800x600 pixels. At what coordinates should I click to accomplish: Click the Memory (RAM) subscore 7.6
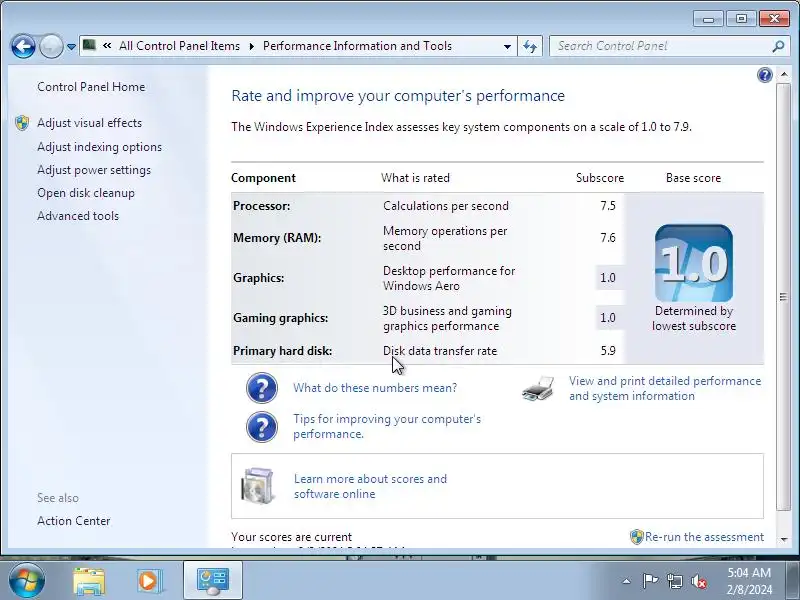(x=608, y=238)
